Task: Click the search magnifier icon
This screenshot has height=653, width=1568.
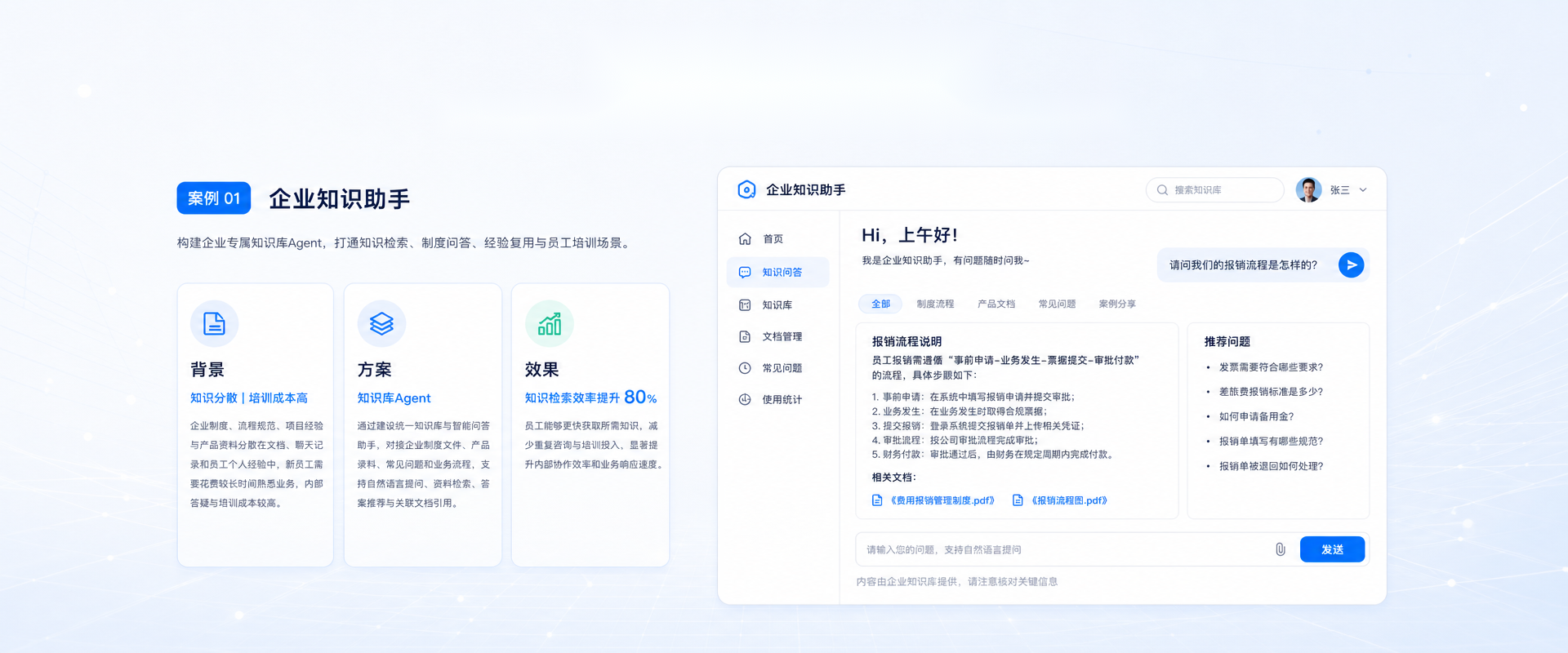Action: pos(1162,190)
